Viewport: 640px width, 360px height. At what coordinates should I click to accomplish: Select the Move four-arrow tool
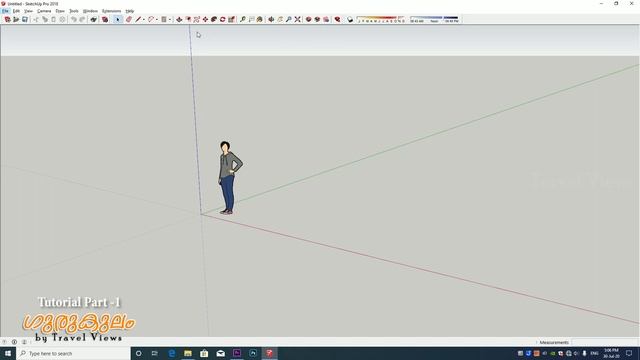point(205,19)
